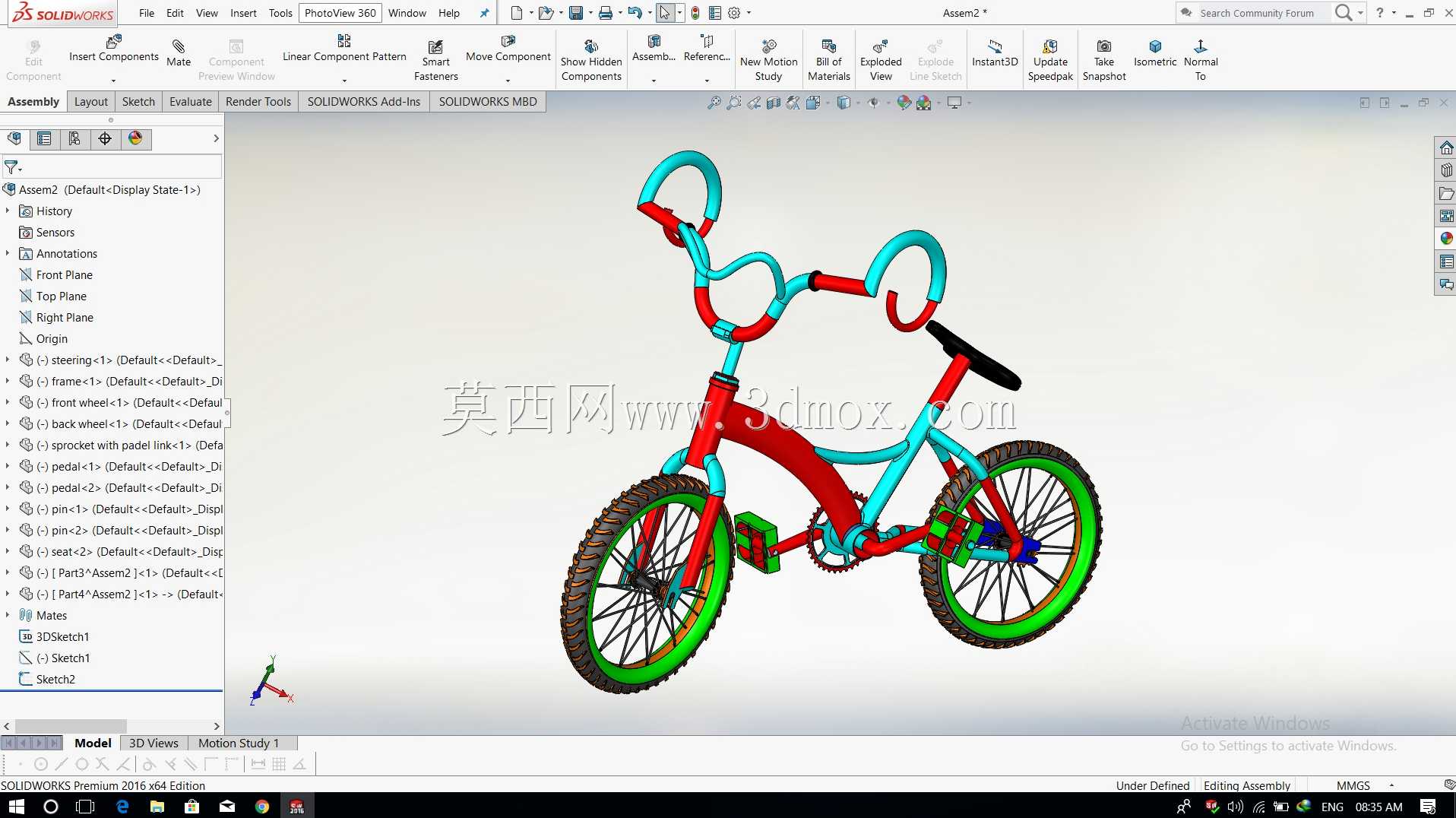Click the feature tree filter field
Viewport: 1456px width, 818px height.
[x=112, y=166]
